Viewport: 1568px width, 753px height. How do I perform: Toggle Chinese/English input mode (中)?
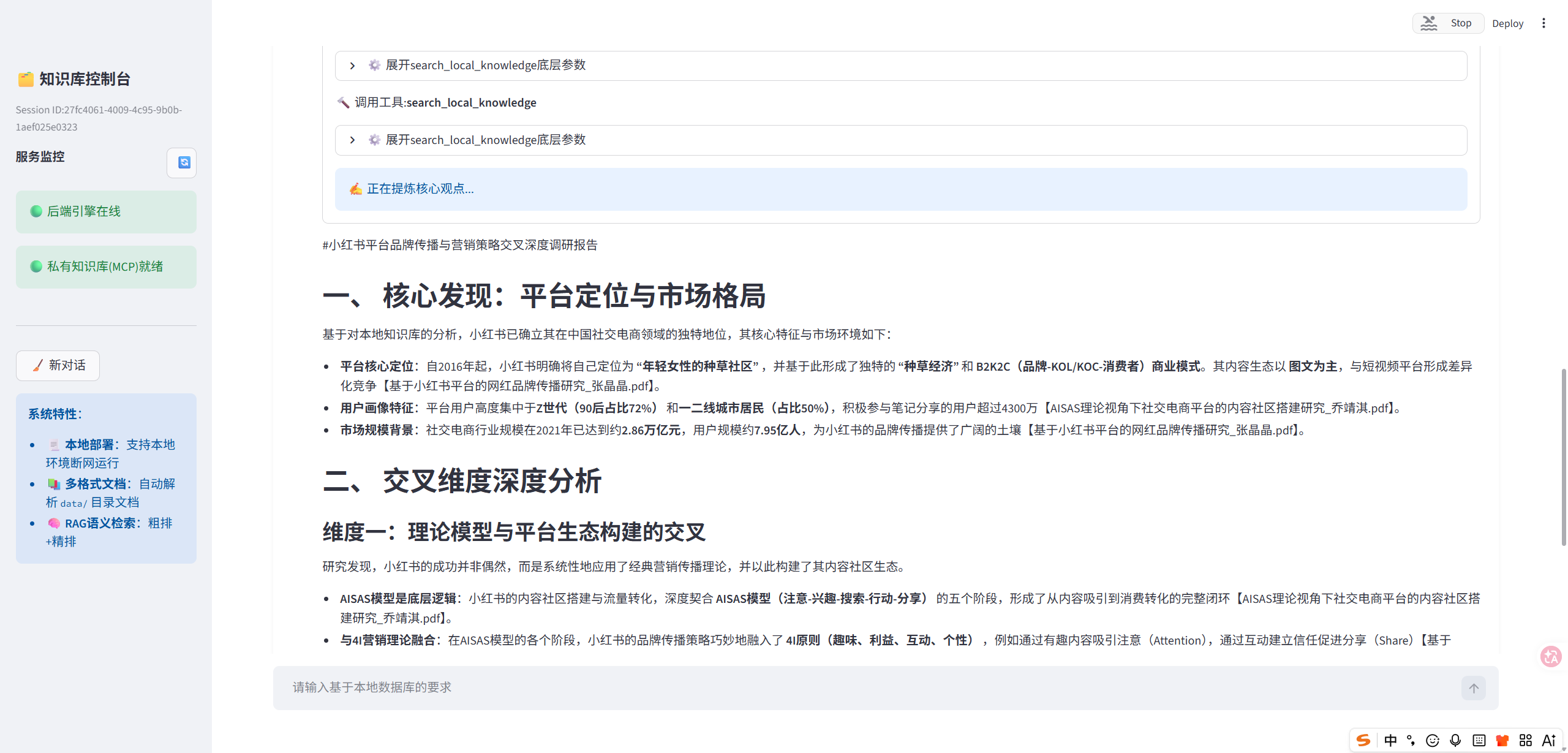[x=1390, y=740]
